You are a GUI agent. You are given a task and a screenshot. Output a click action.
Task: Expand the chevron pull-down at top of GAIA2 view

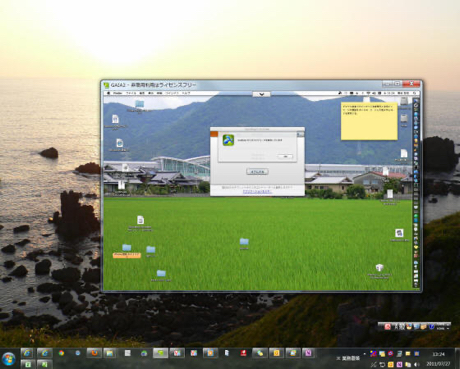tap(262, 94)
